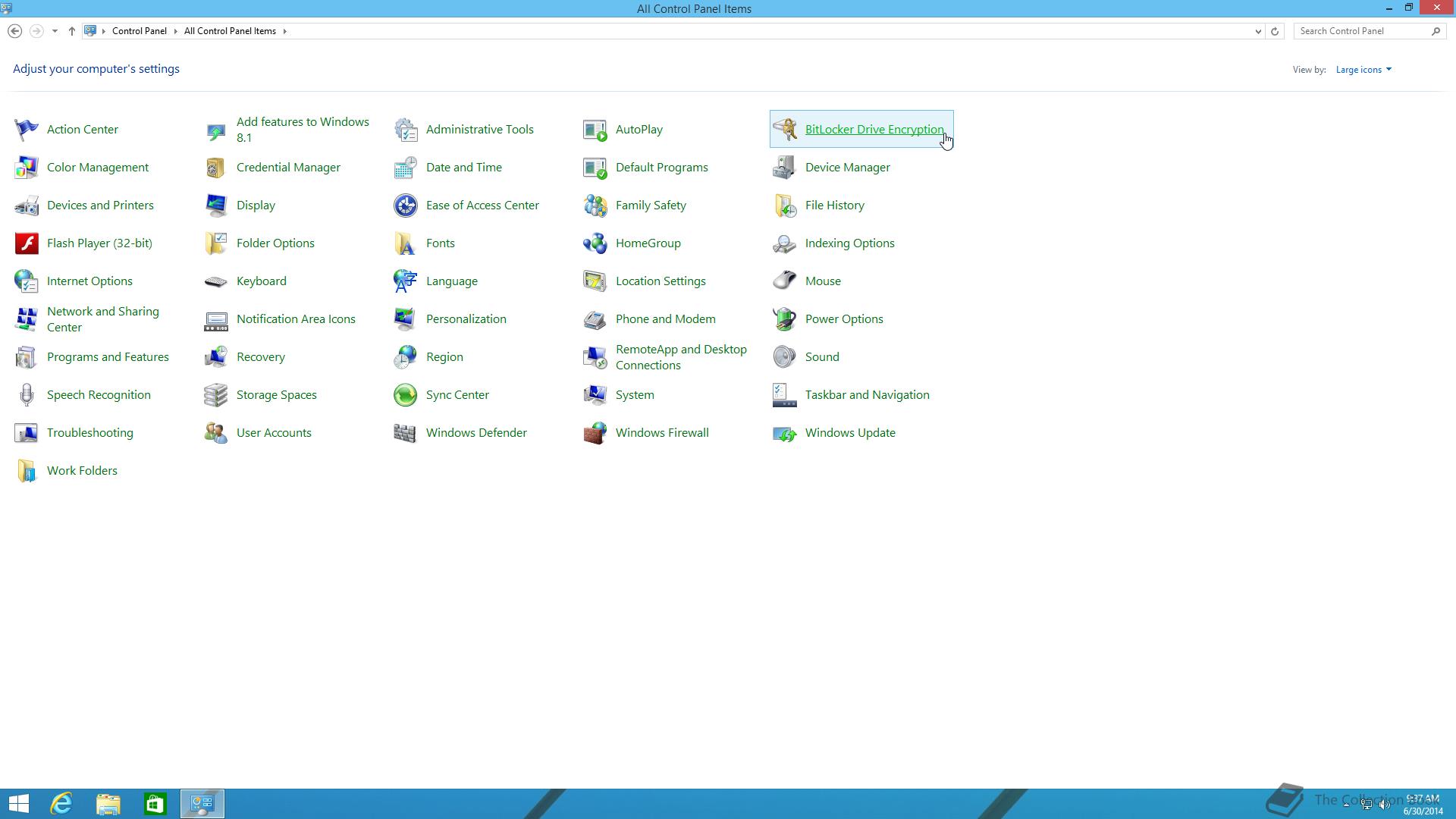Viewport: 1456px width, 819px height.
Task: Open the User Accounts icon
Action: [x=216, y=433]
